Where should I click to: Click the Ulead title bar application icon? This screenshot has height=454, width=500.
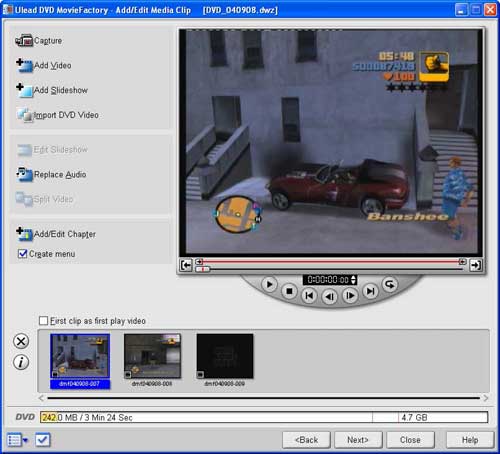point(7,10)
